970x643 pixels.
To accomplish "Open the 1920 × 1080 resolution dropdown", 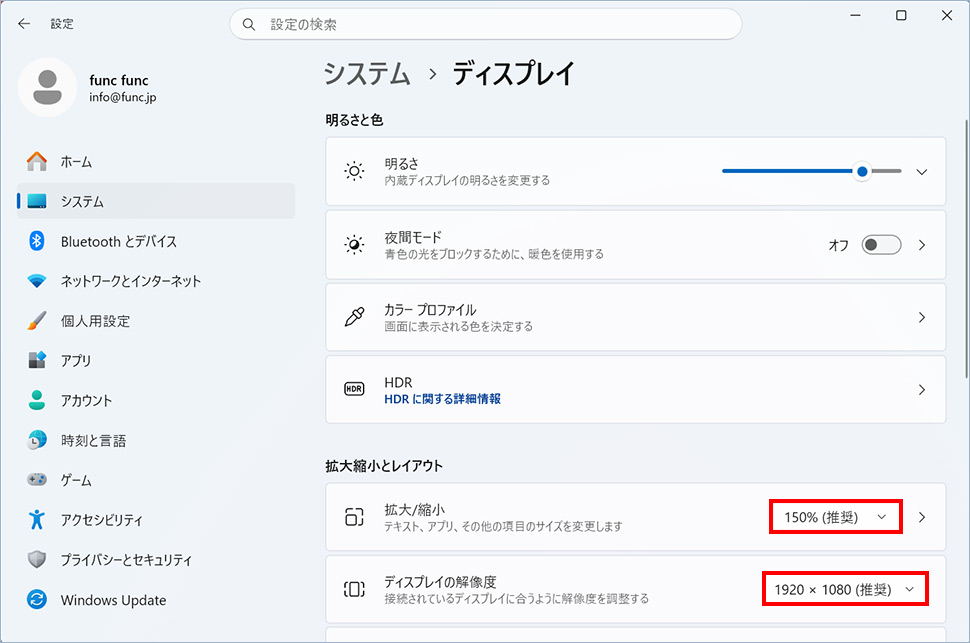I will 844,589.
